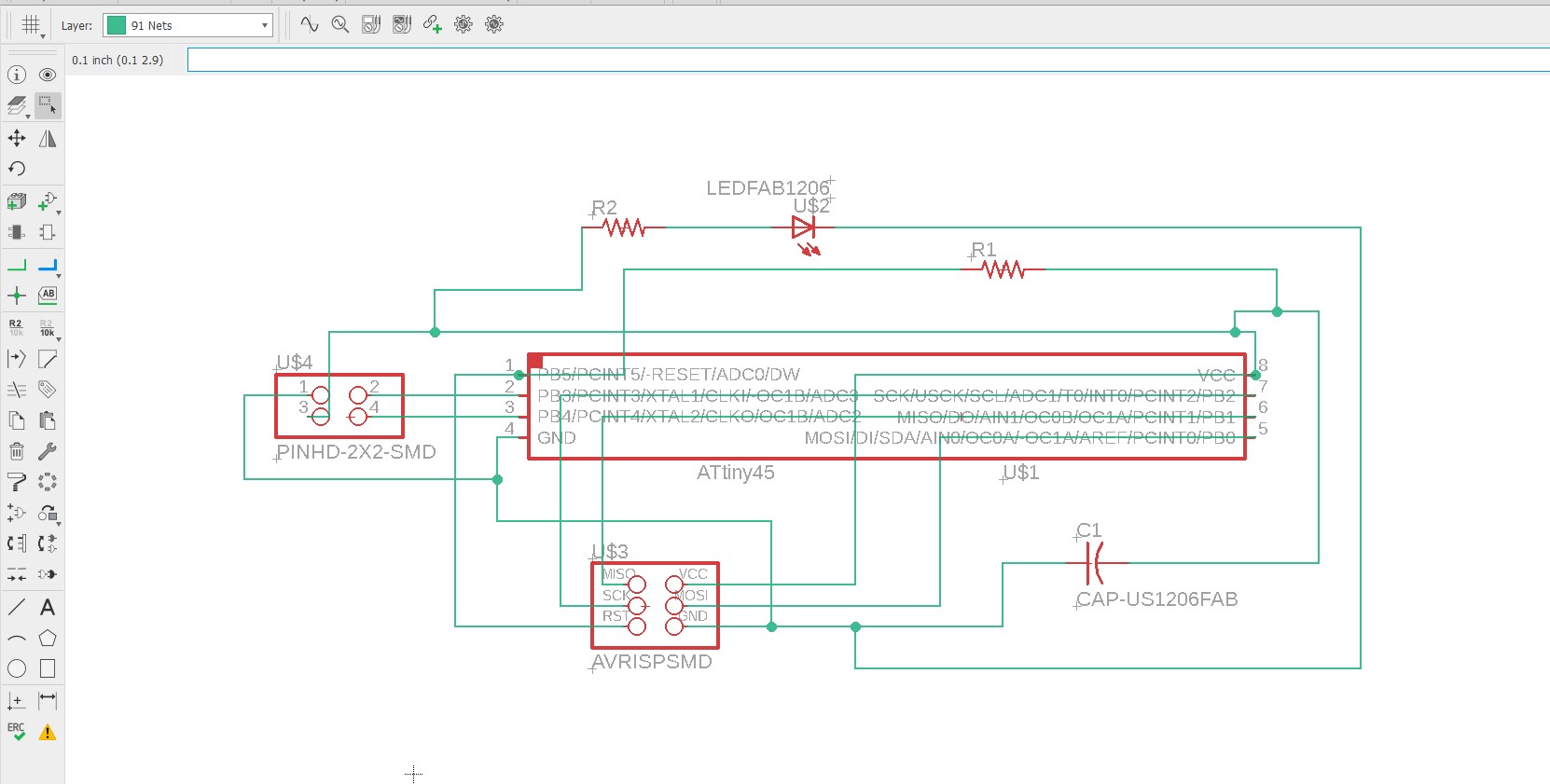The height and width of the screenshot is (784, 1550).
Task: Open the layer display settings
Action: click(17, 105)
